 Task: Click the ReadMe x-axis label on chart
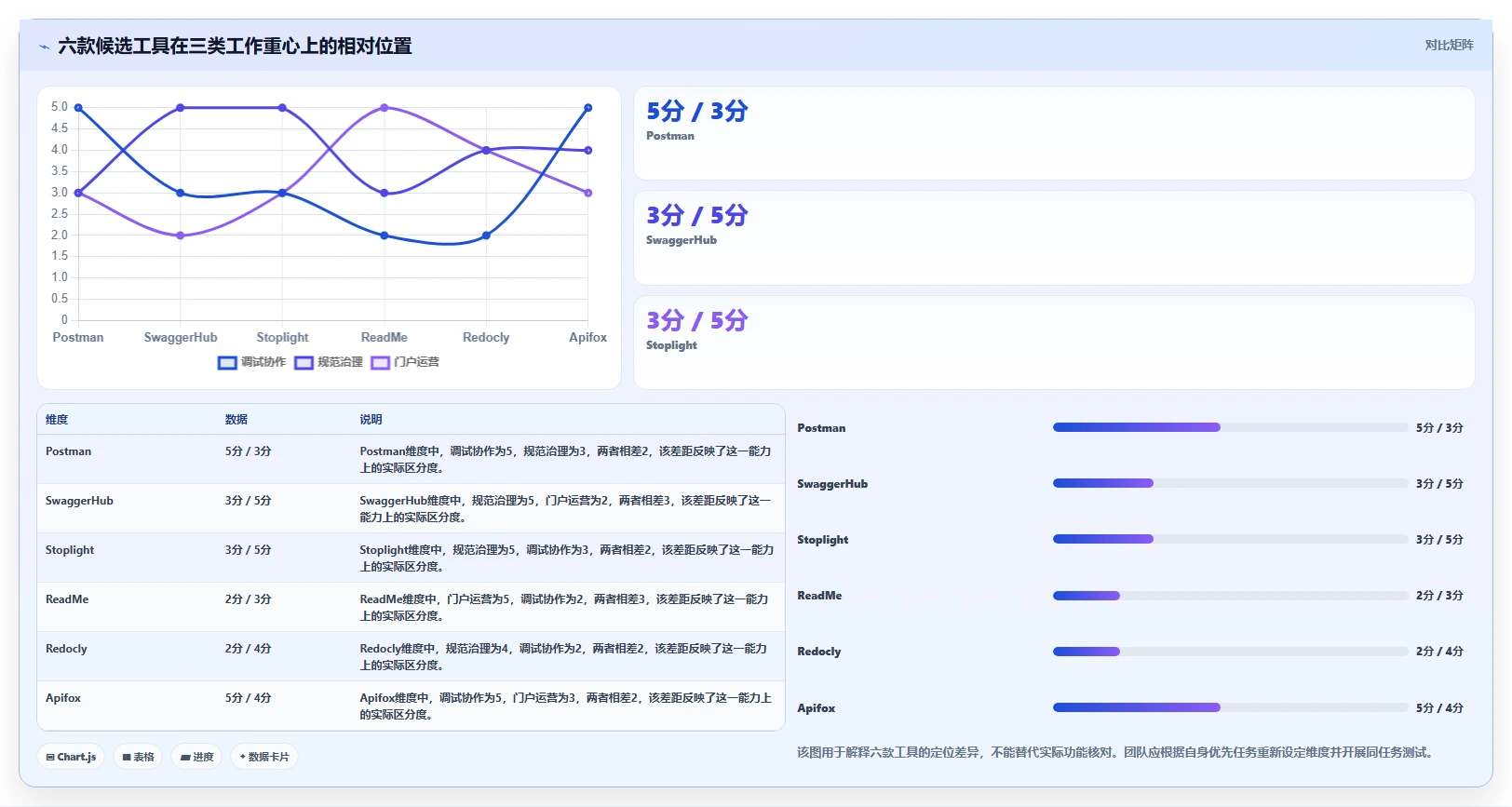(385, 338)
